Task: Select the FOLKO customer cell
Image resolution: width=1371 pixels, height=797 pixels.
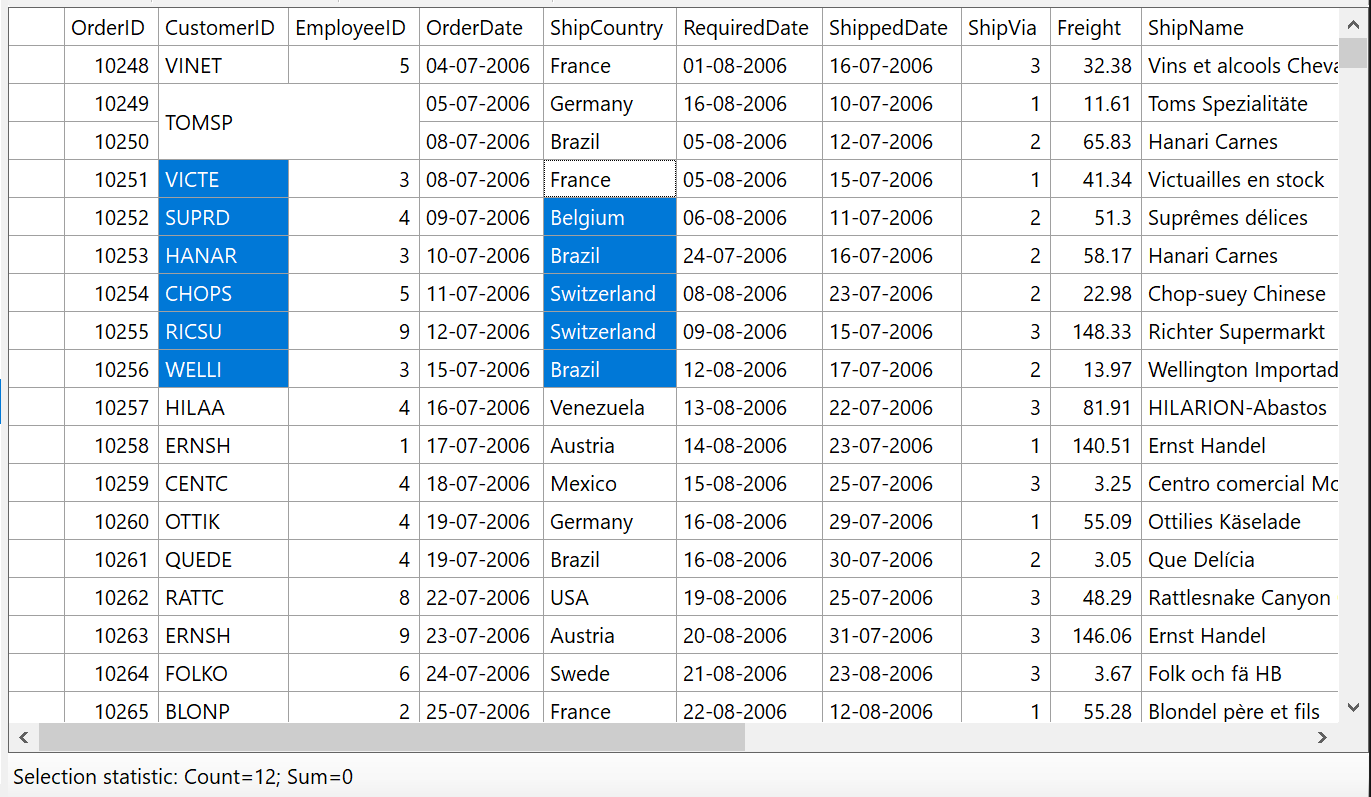Action: point(223,674)
